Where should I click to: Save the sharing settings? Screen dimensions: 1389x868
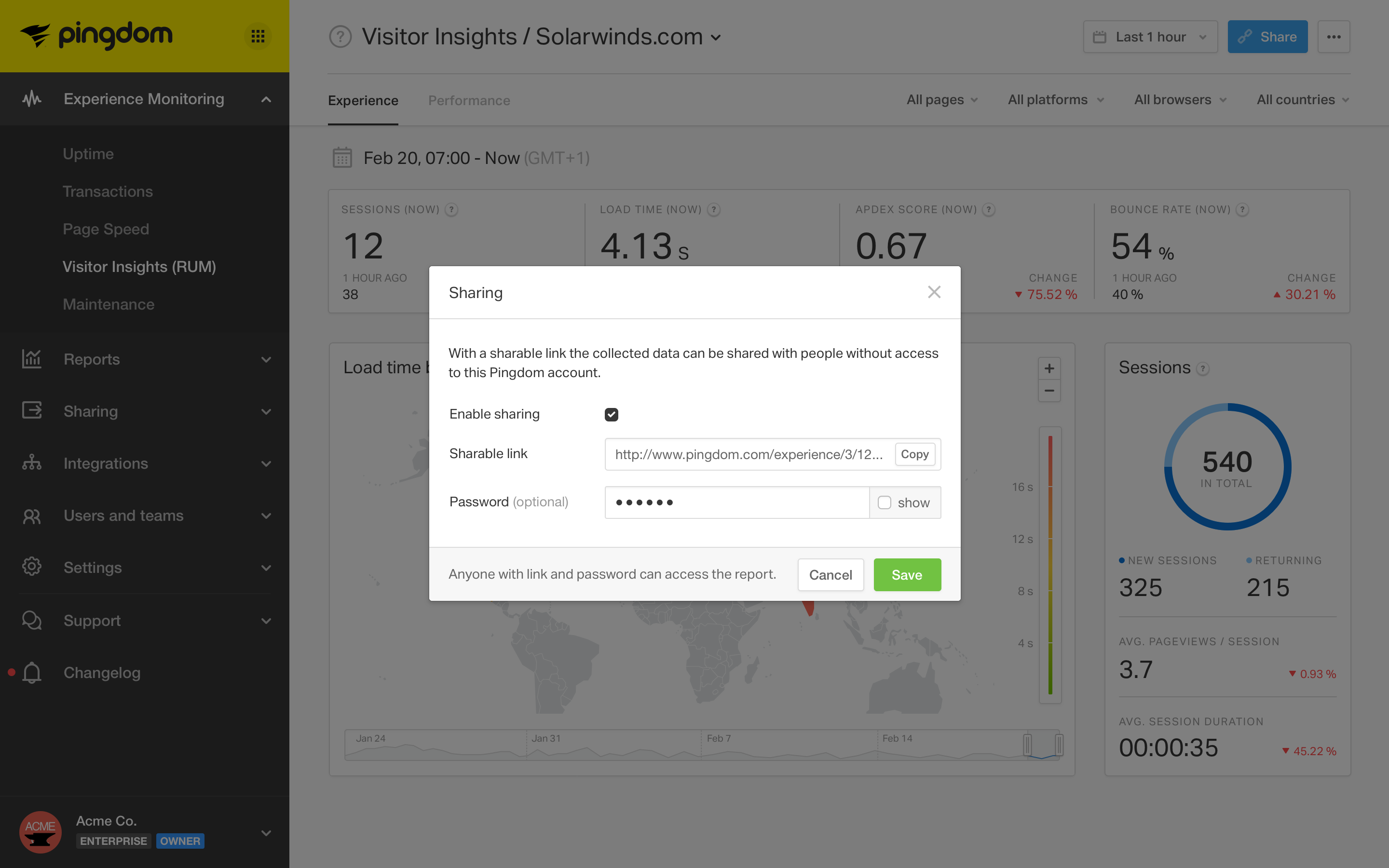907,575
